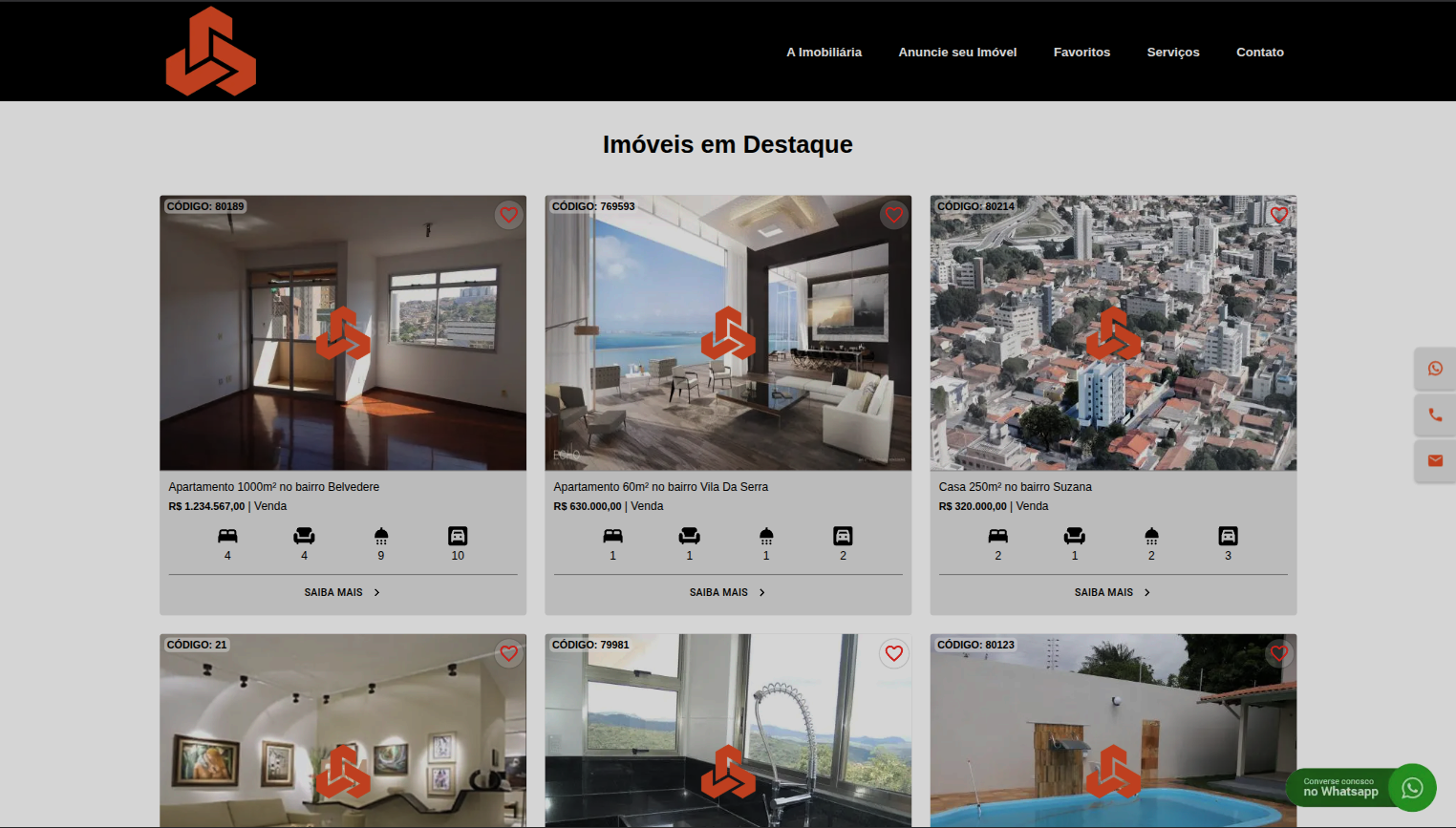
Task: Click the phone icon on the sidebar
Action: 1435,414
